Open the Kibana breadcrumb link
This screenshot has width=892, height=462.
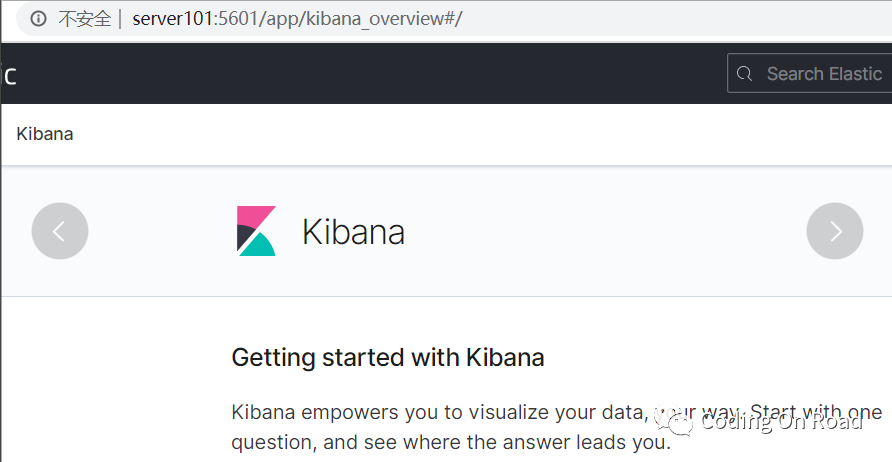pyautogui.click(x=45, y=134)
